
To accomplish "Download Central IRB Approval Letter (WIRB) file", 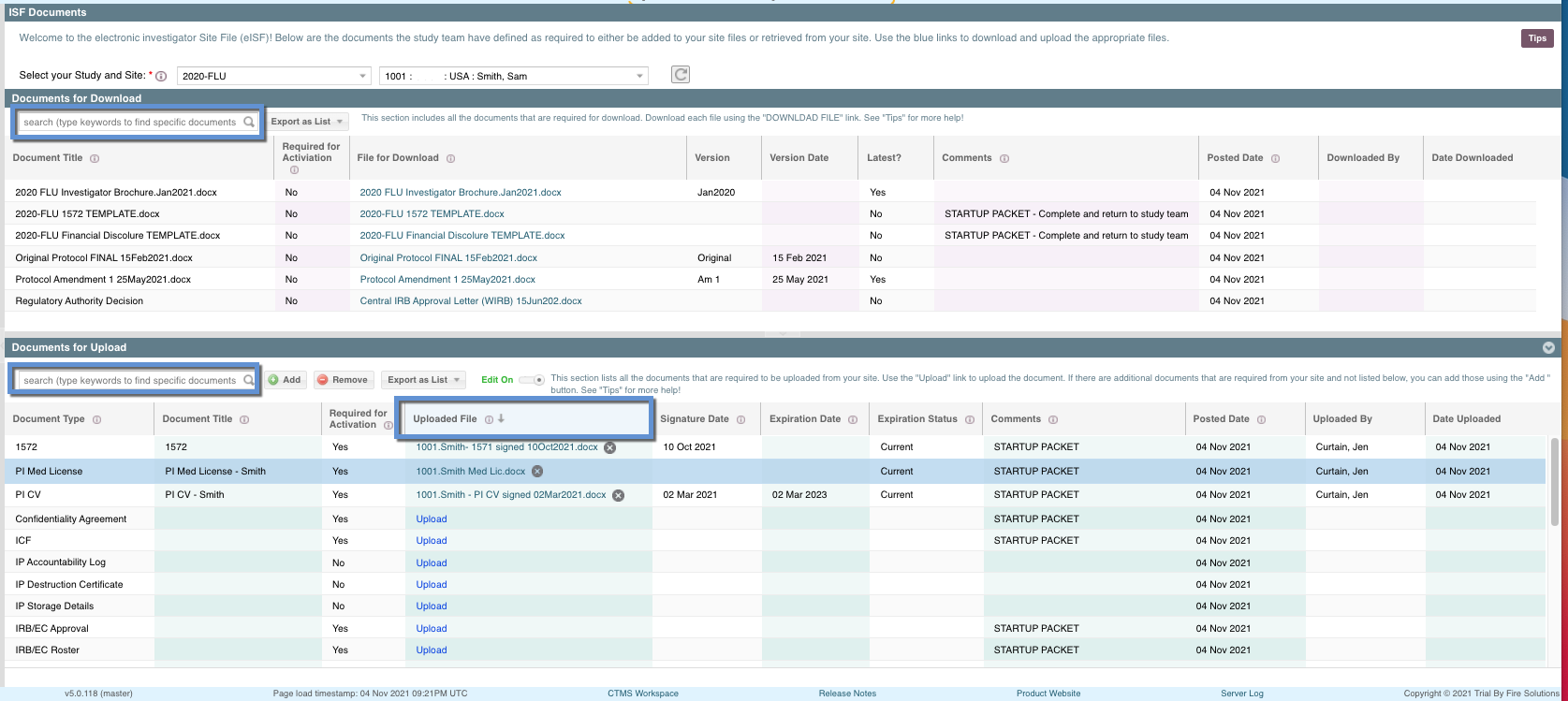I will click(471, 300).
